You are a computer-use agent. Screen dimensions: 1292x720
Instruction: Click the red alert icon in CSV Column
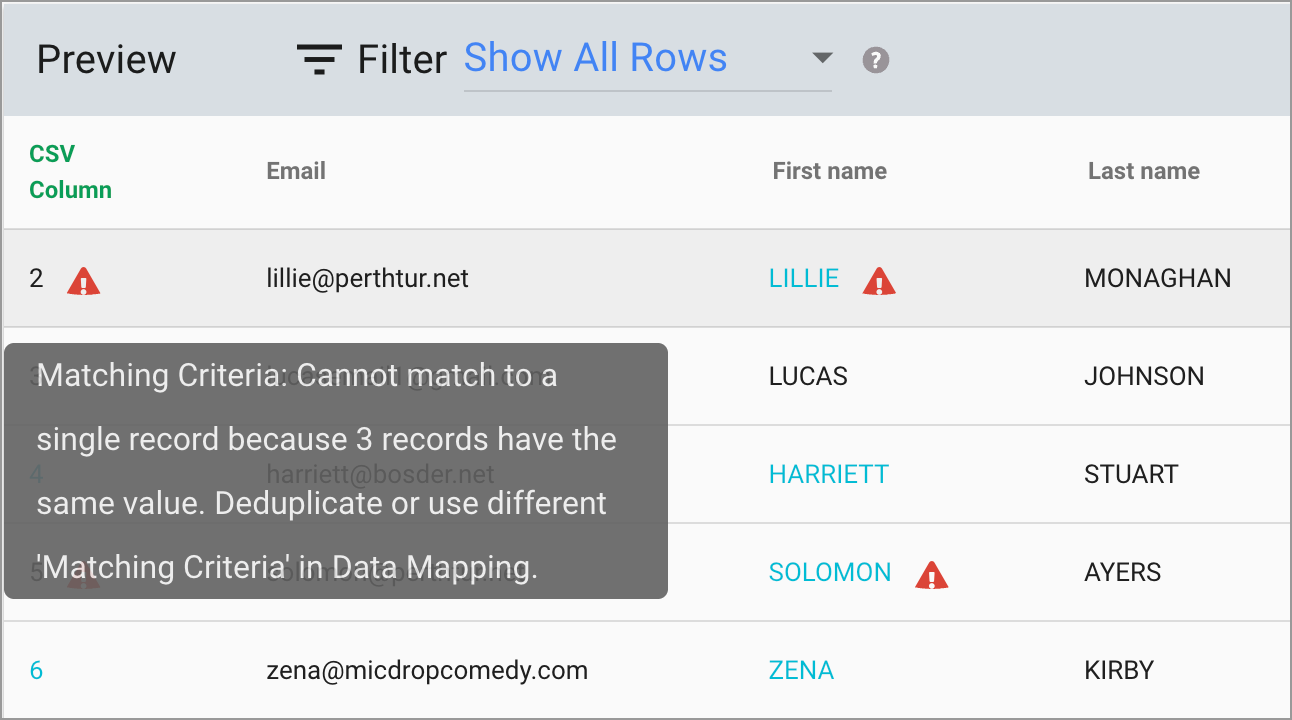(84, 281)
